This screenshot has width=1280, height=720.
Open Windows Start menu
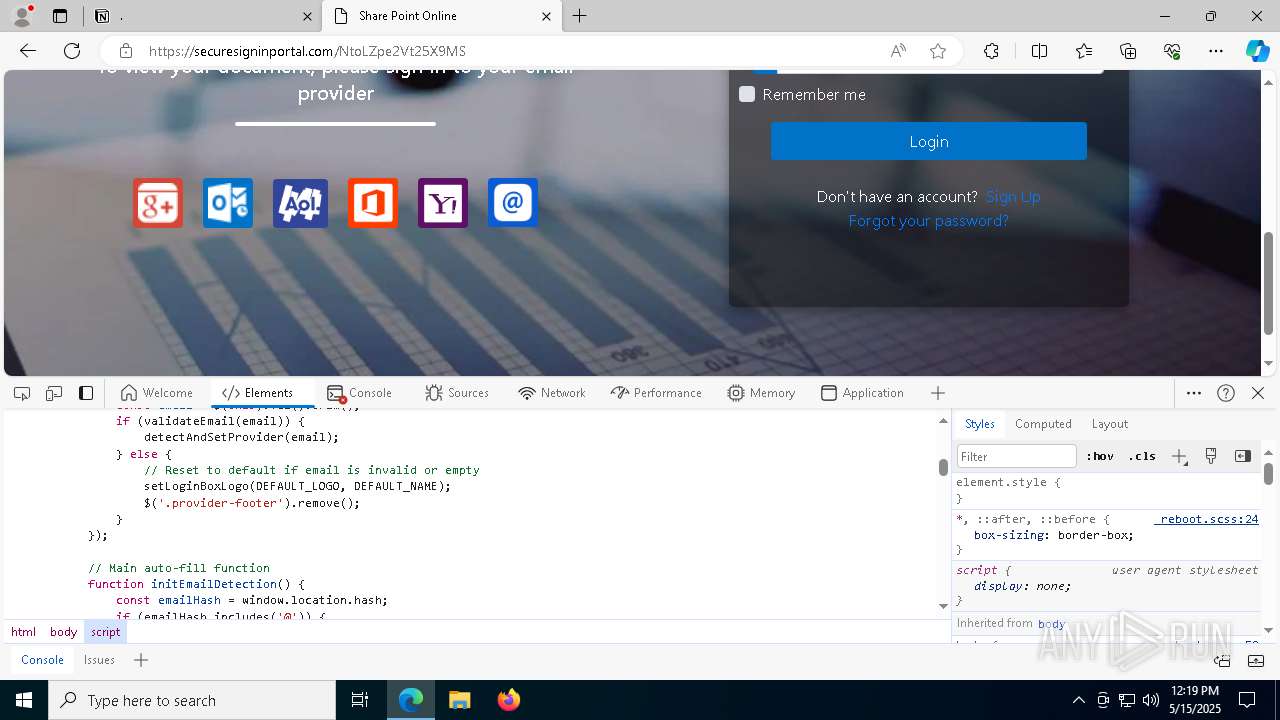pyautogui.click(x=24, y=700)
